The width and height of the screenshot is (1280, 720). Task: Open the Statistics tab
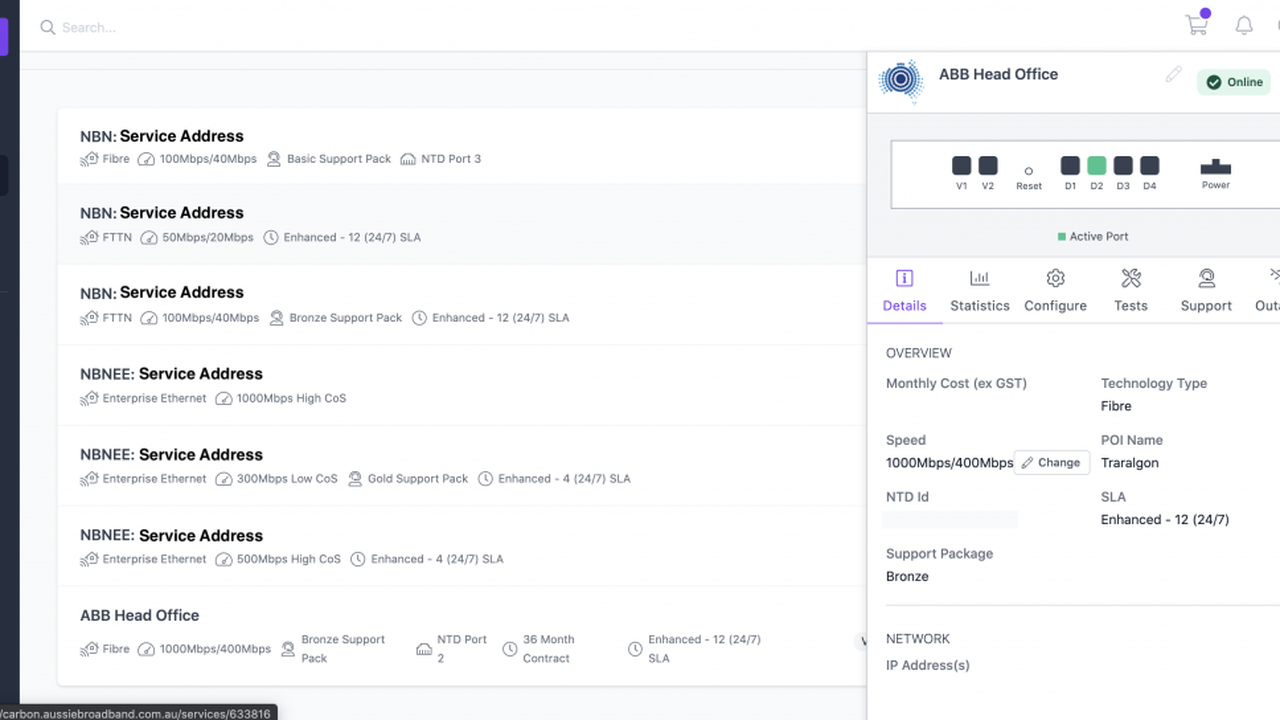pos(980,291)
